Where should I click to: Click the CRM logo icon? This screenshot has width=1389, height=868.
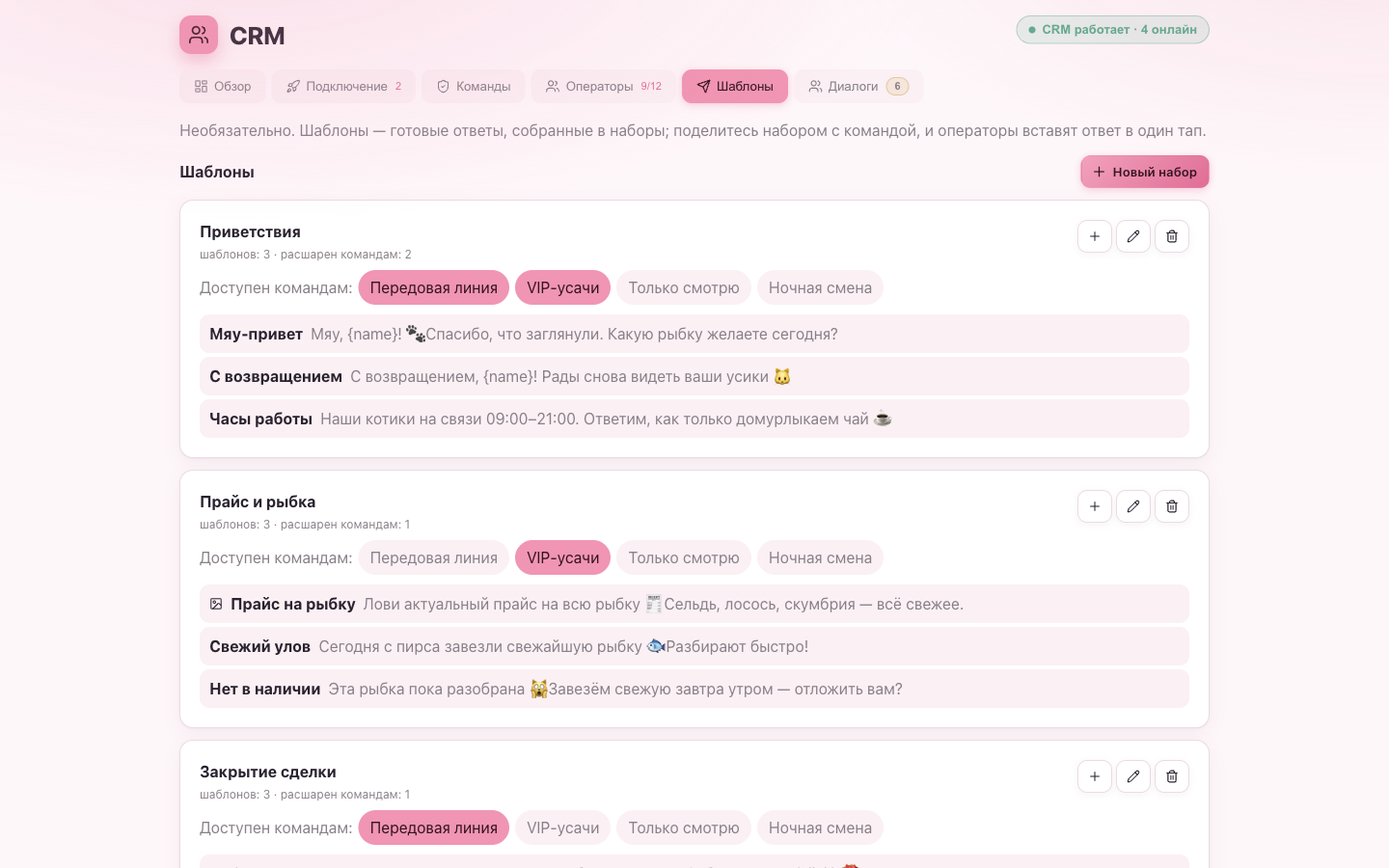[199, 35]
